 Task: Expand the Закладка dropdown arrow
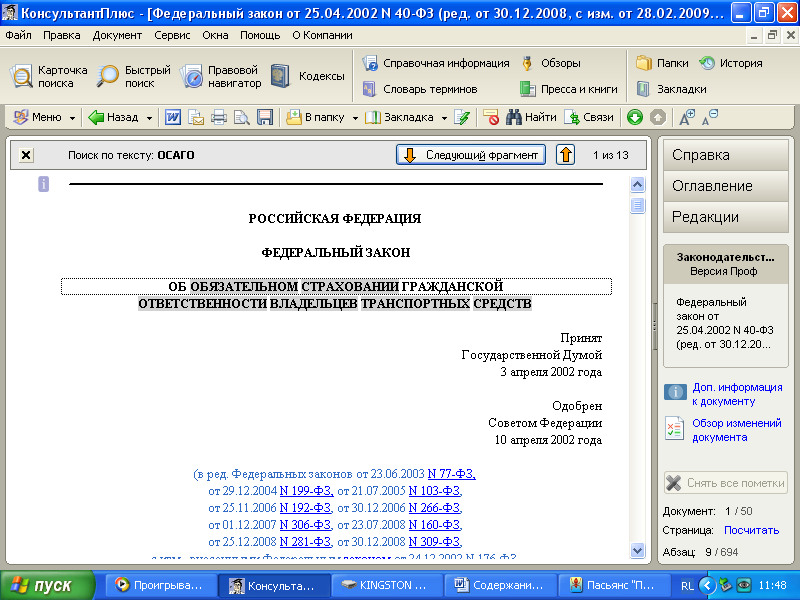[x=444, y=118]
